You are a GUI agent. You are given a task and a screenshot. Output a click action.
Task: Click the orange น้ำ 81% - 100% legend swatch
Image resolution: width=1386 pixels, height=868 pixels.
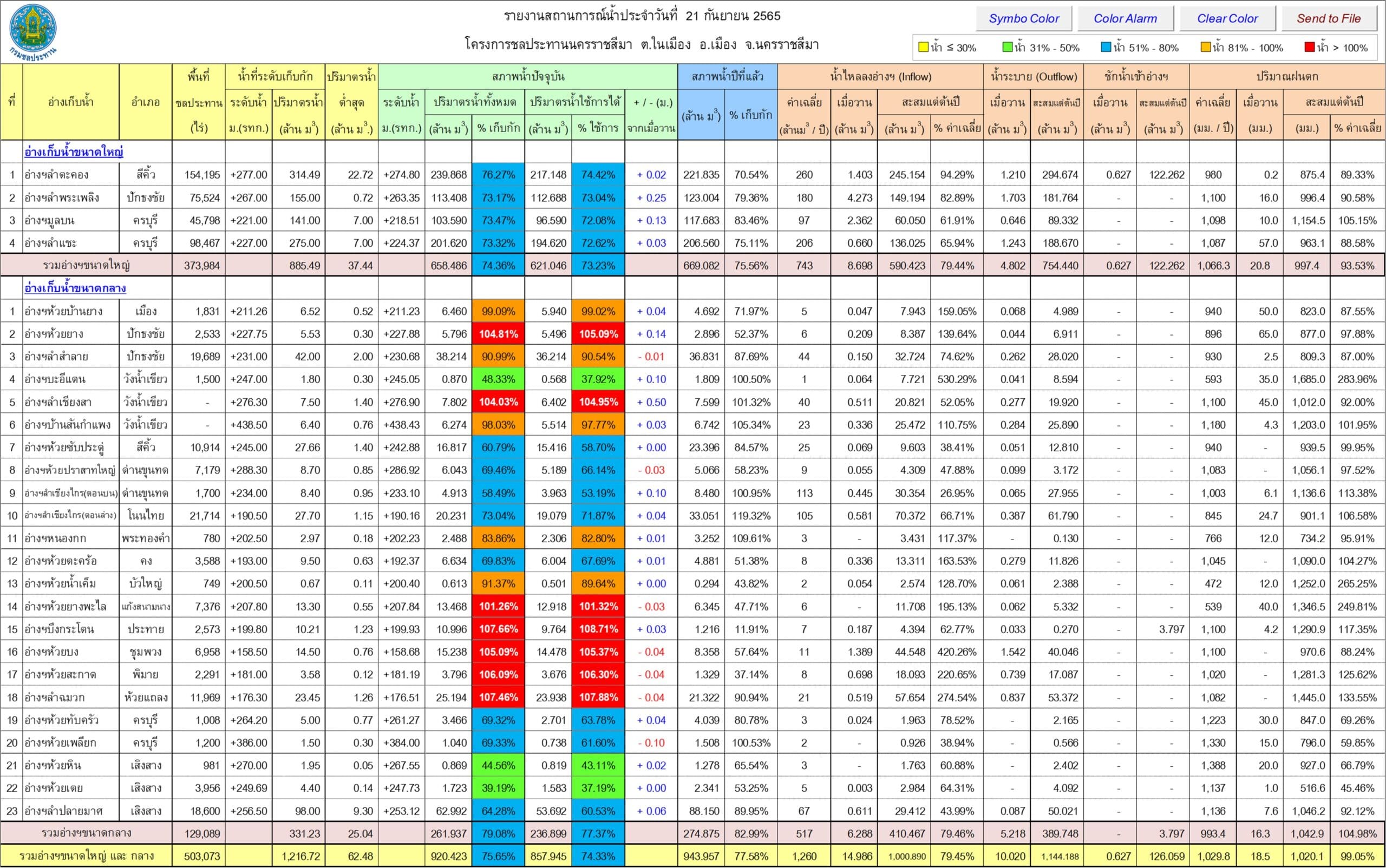[1206, 47]
